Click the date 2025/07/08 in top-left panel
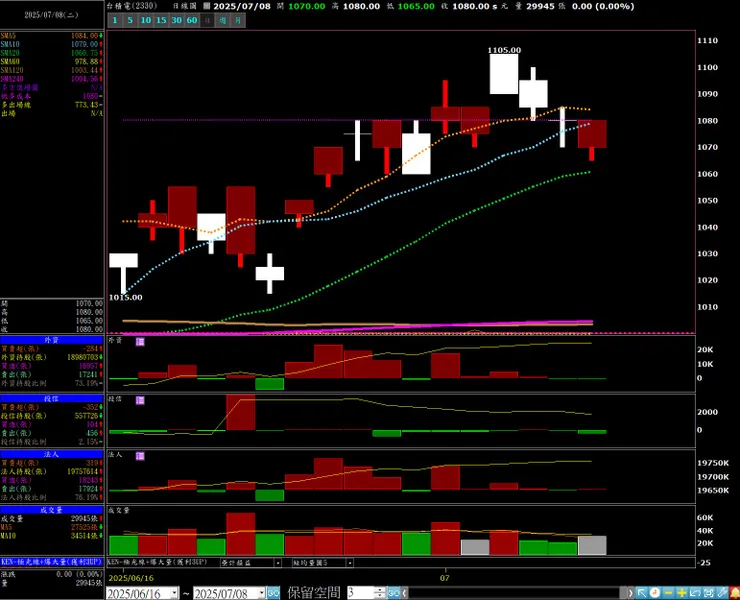 51,15
